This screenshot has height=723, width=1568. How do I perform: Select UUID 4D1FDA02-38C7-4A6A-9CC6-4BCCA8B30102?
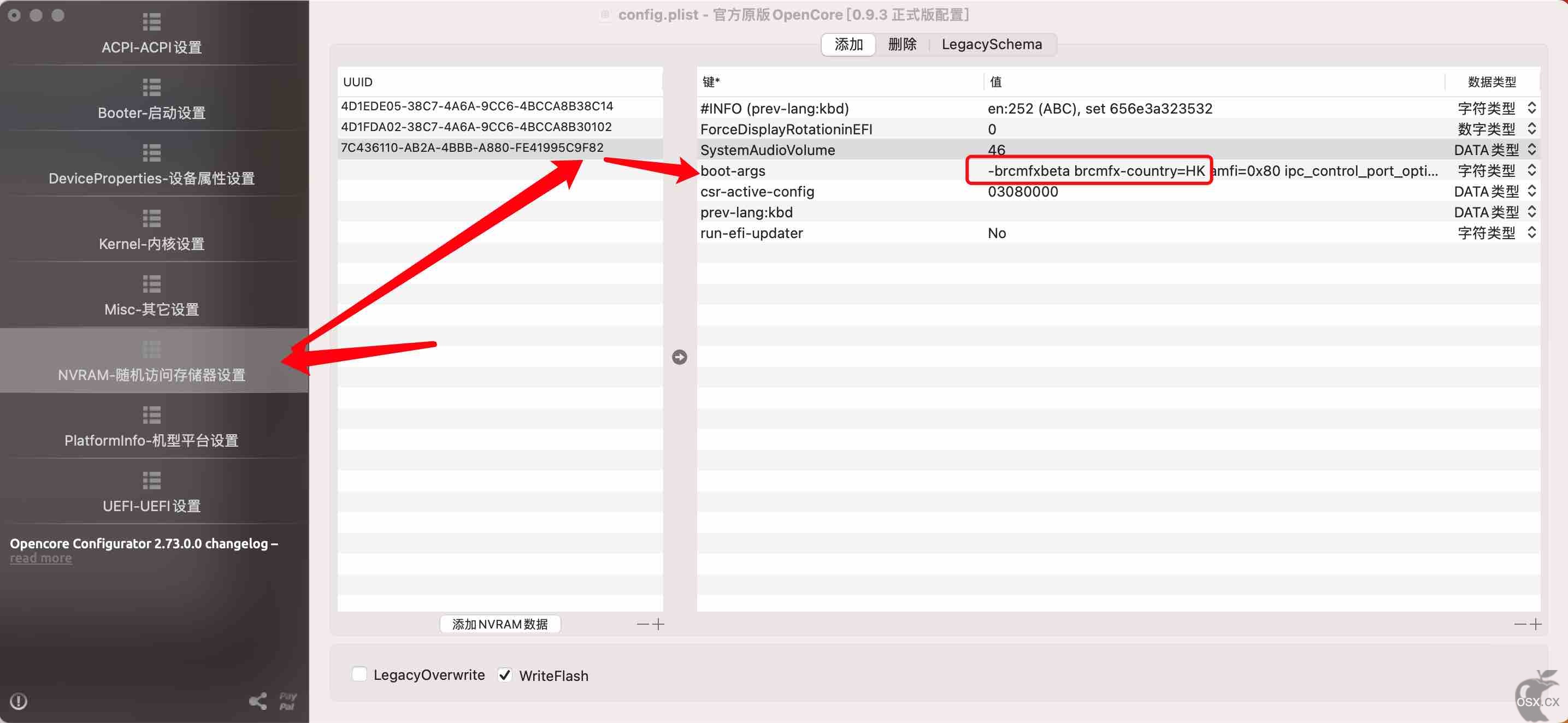[500, 127]
